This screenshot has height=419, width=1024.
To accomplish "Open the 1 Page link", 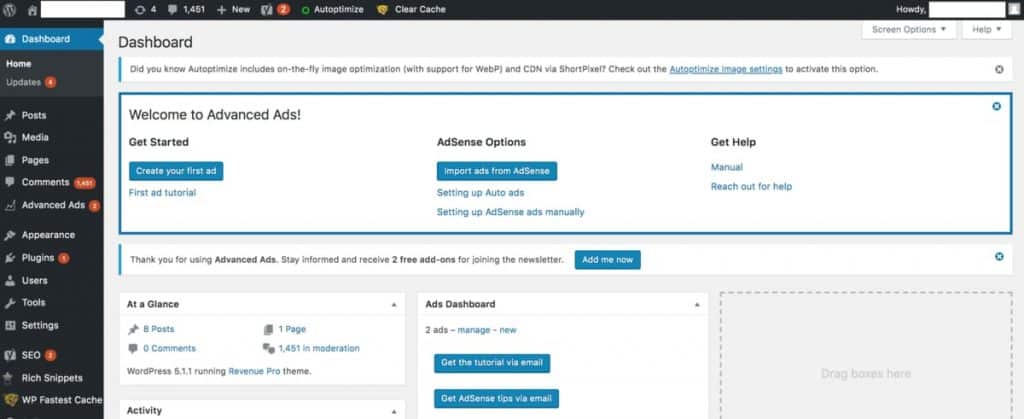I will [292, 330].
